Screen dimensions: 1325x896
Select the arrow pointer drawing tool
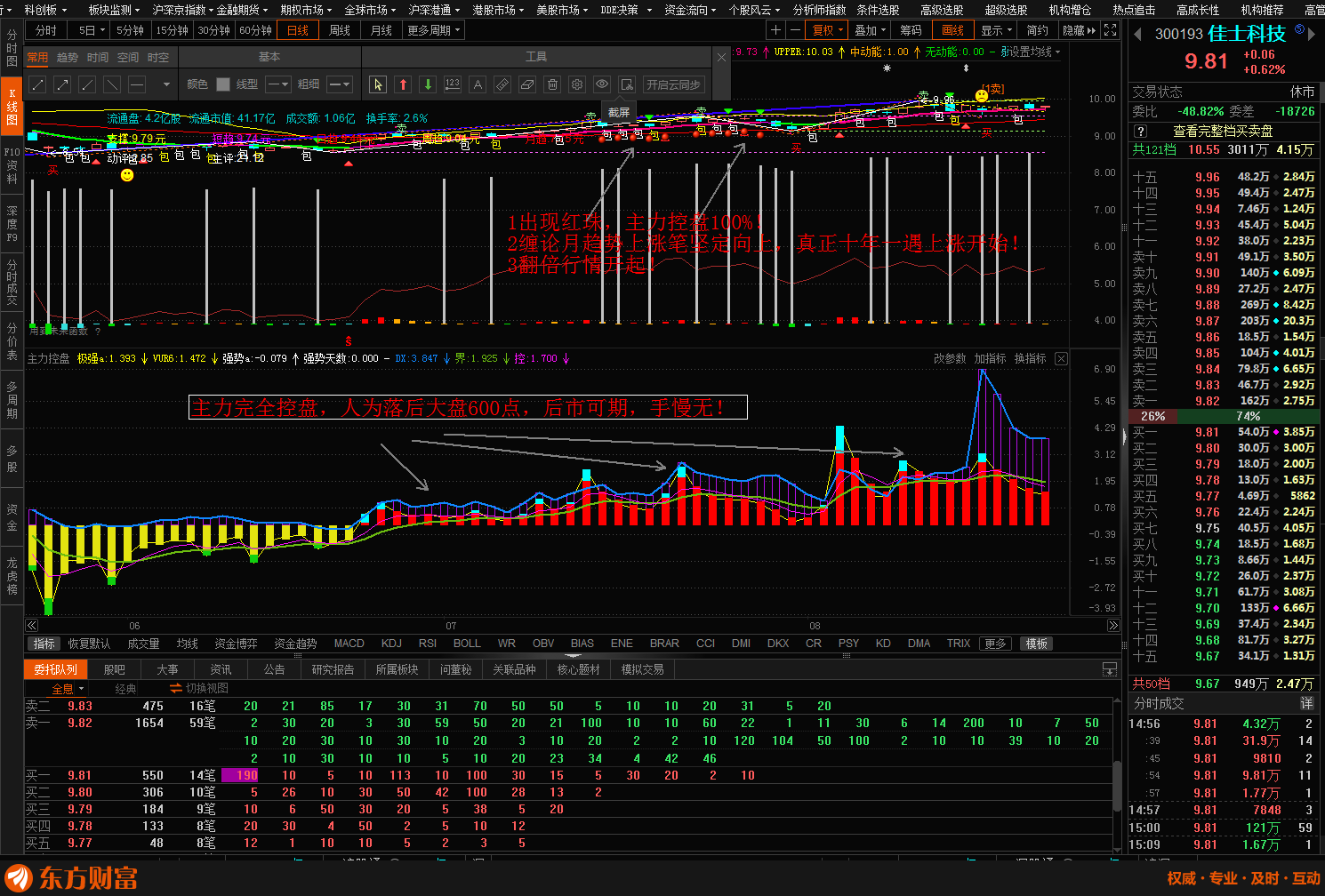click(x=378, y=84)
